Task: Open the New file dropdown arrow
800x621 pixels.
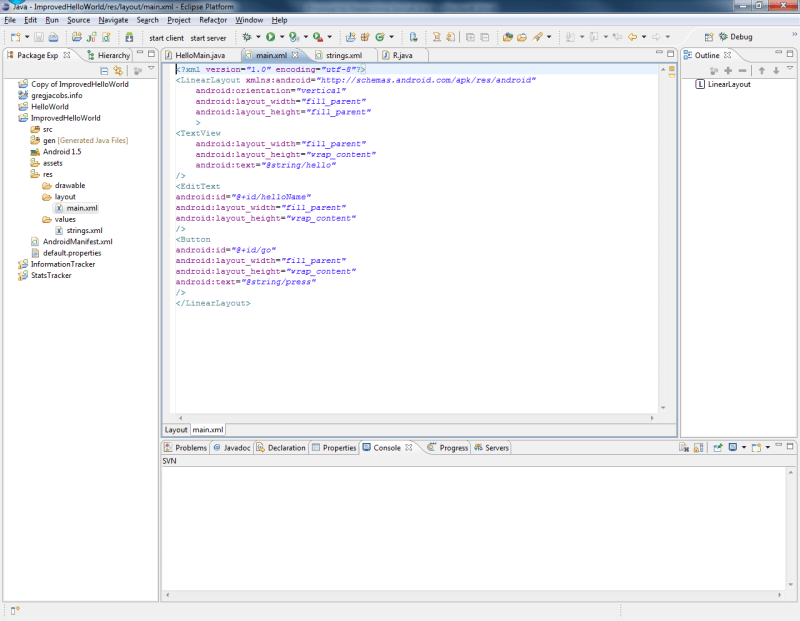Action: pos(25,37)
